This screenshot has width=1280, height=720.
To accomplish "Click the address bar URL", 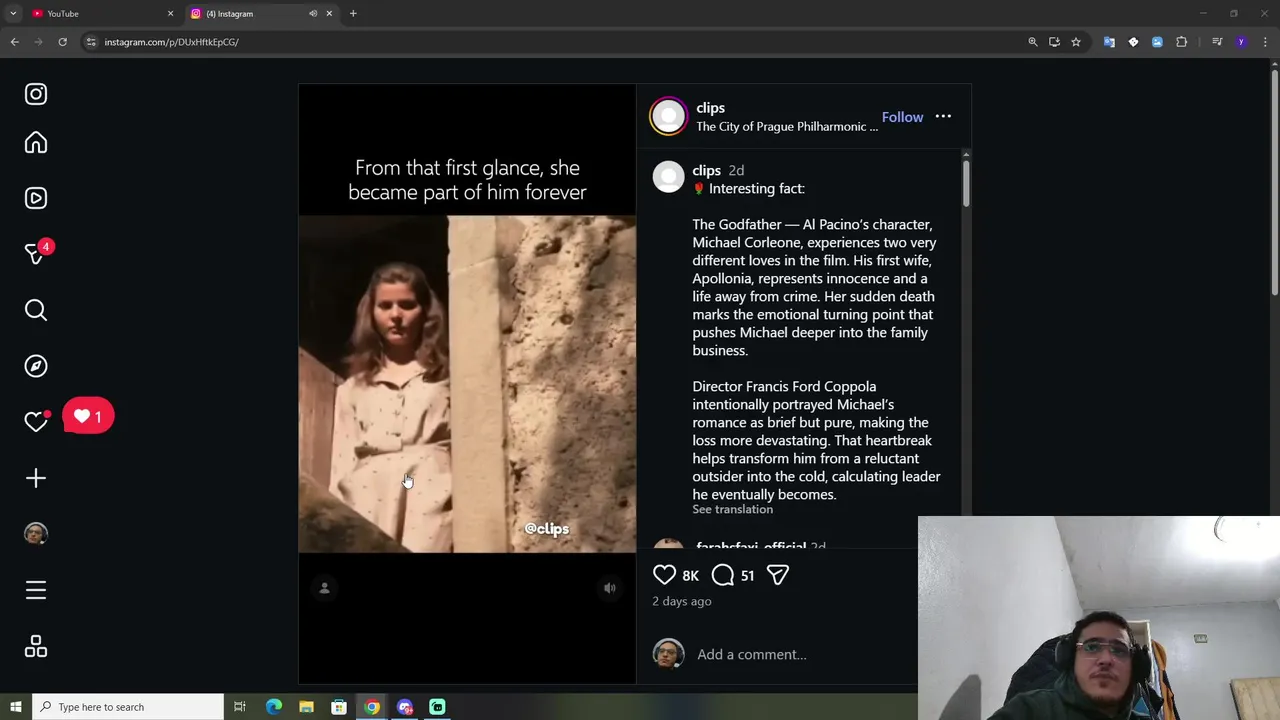I will 171,42.
